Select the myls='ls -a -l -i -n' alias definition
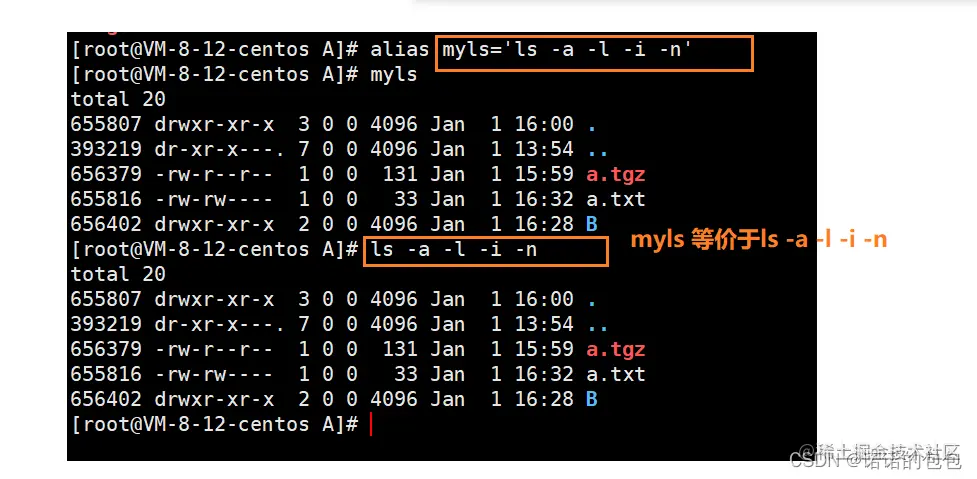 pos(567,50)
